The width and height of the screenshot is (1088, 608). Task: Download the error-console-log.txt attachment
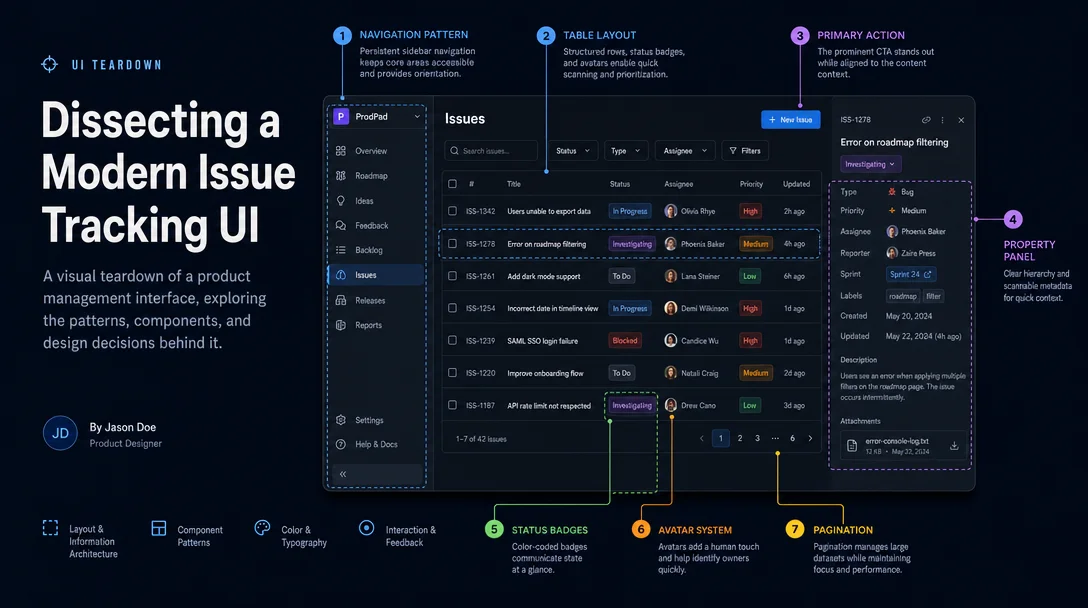click(954, 446)
